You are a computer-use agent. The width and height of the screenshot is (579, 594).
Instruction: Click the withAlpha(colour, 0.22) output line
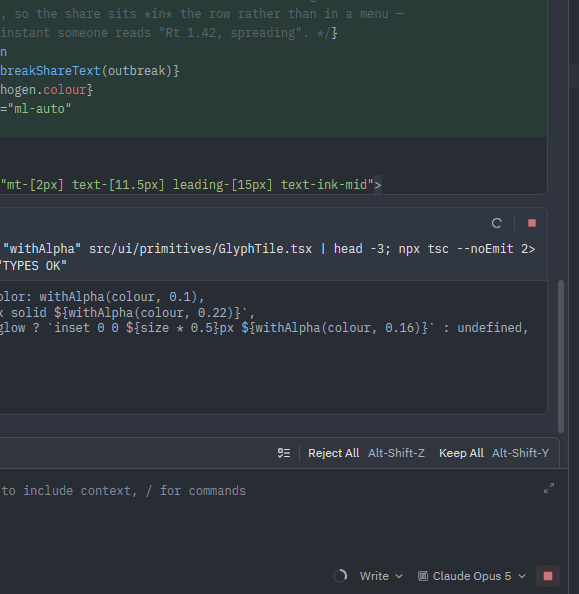point(128,313)
